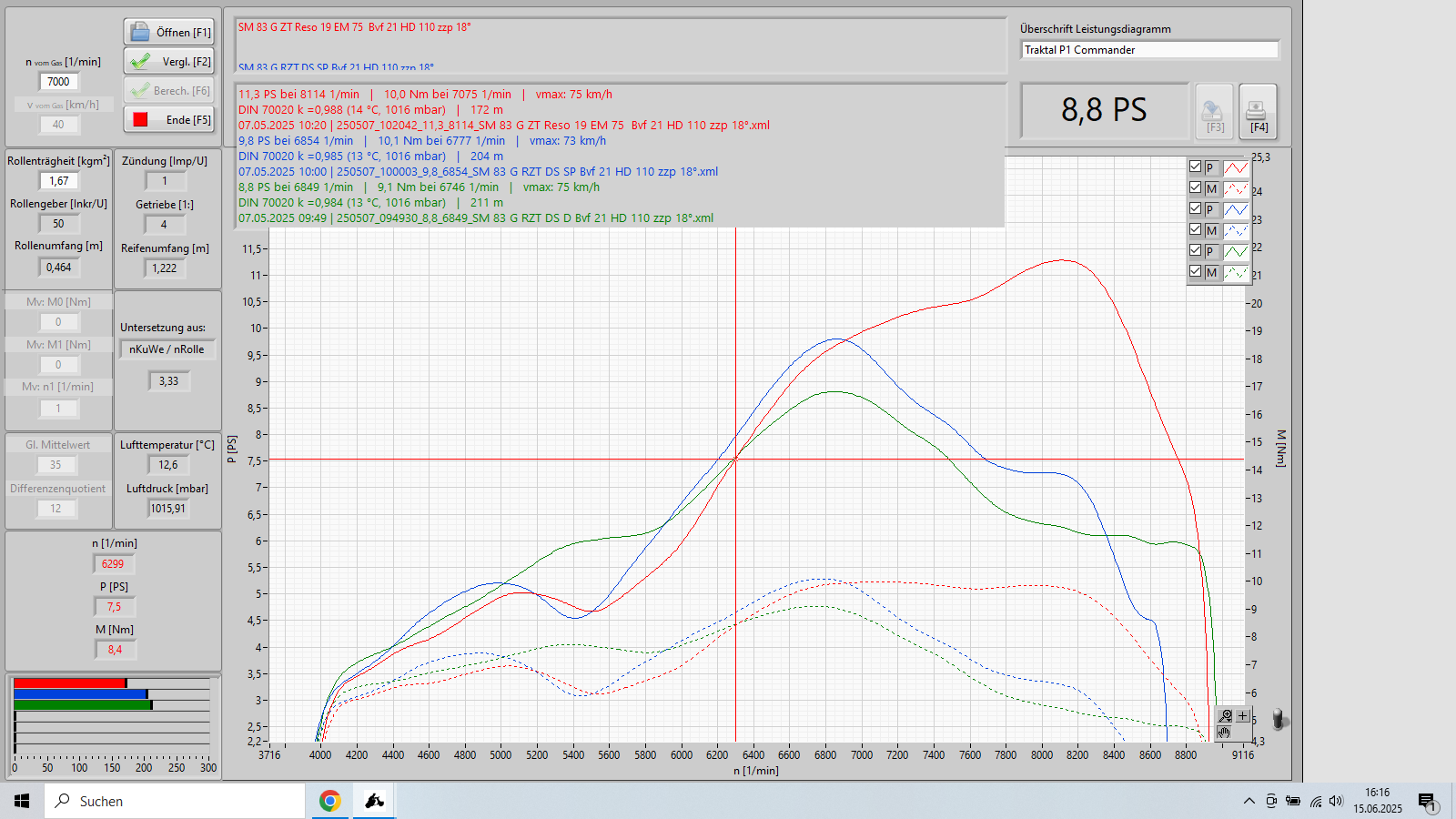
Task: Flip the toggle switch right of graph
Action: [x=1279, y=720]
